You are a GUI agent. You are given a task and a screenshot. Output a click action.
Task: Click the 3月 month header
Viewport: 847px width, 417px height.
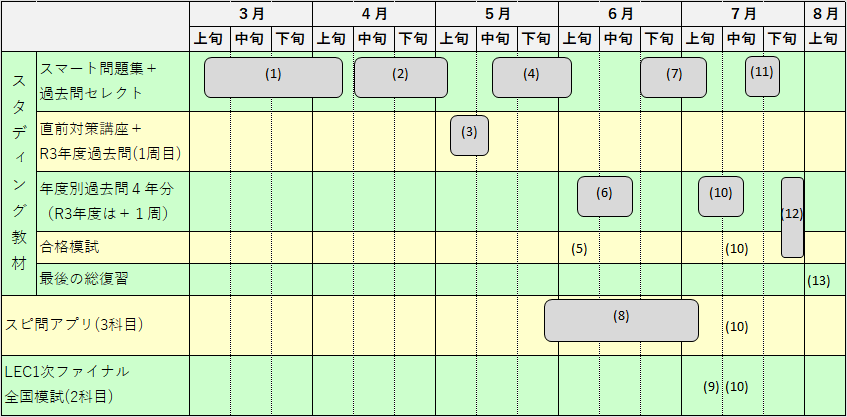(251, 13)
